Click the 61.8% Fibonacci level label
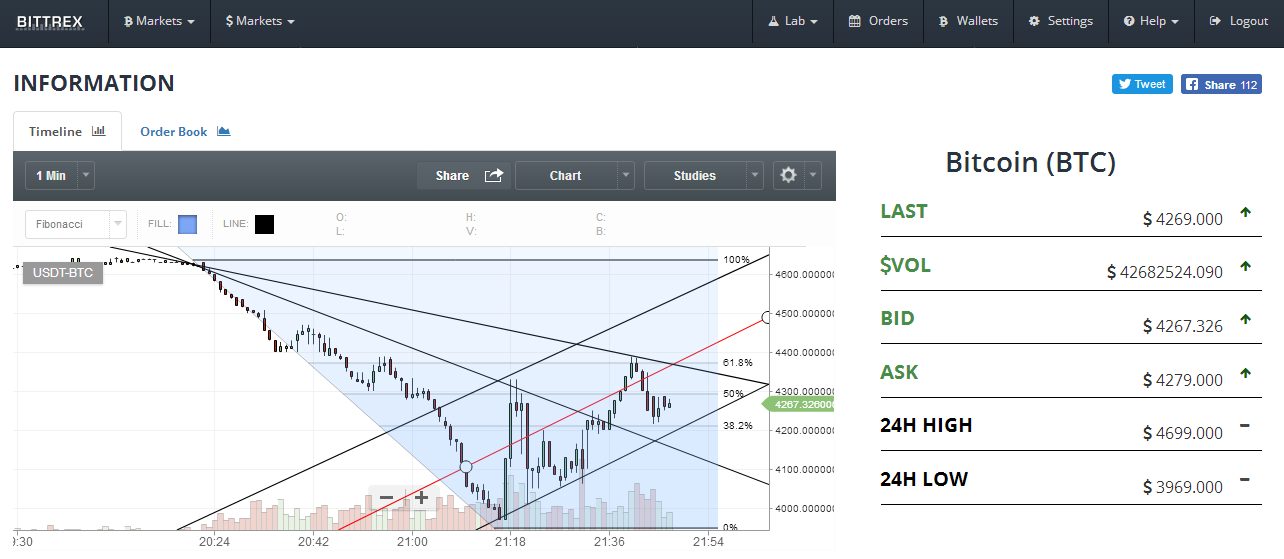This screenshot has height=559, width=1284. 736,362
